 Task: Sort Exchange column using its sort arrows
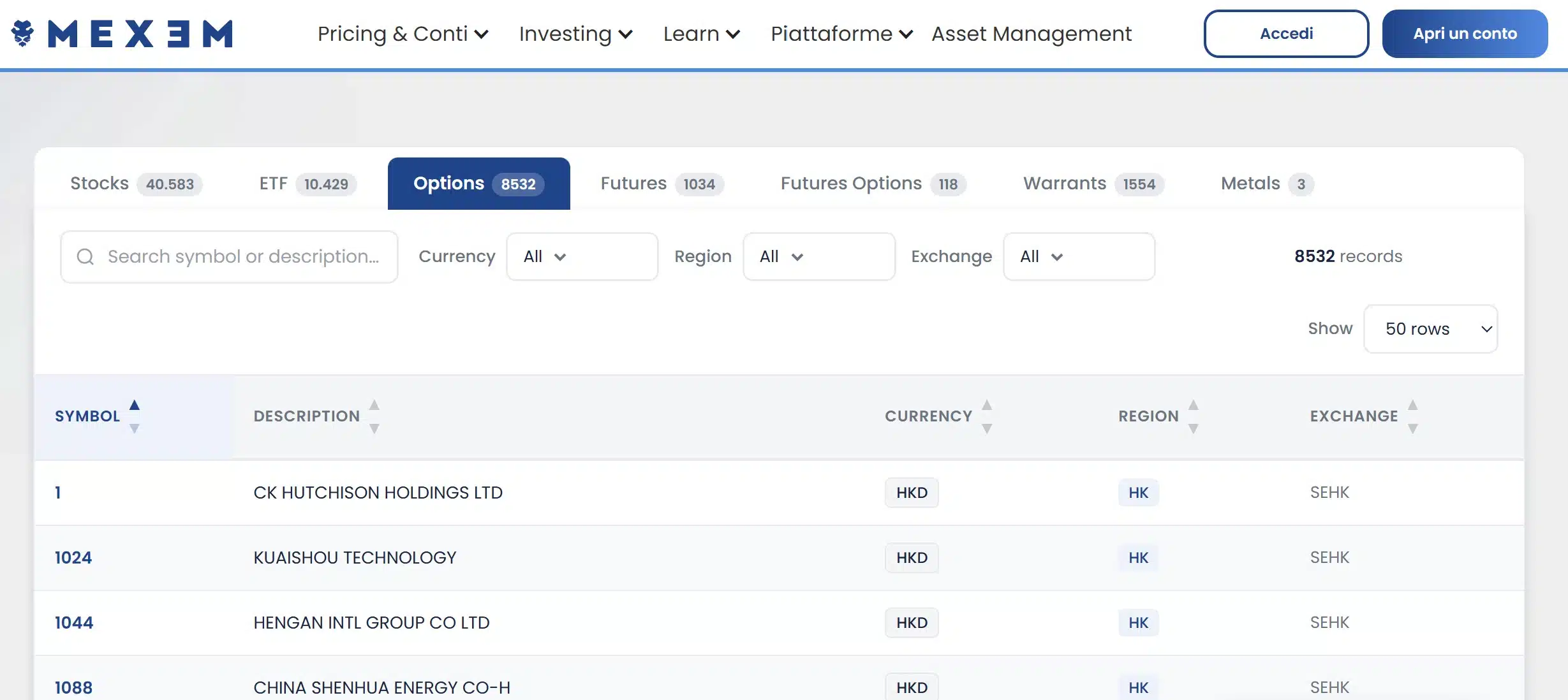(x=1414, y=416)
